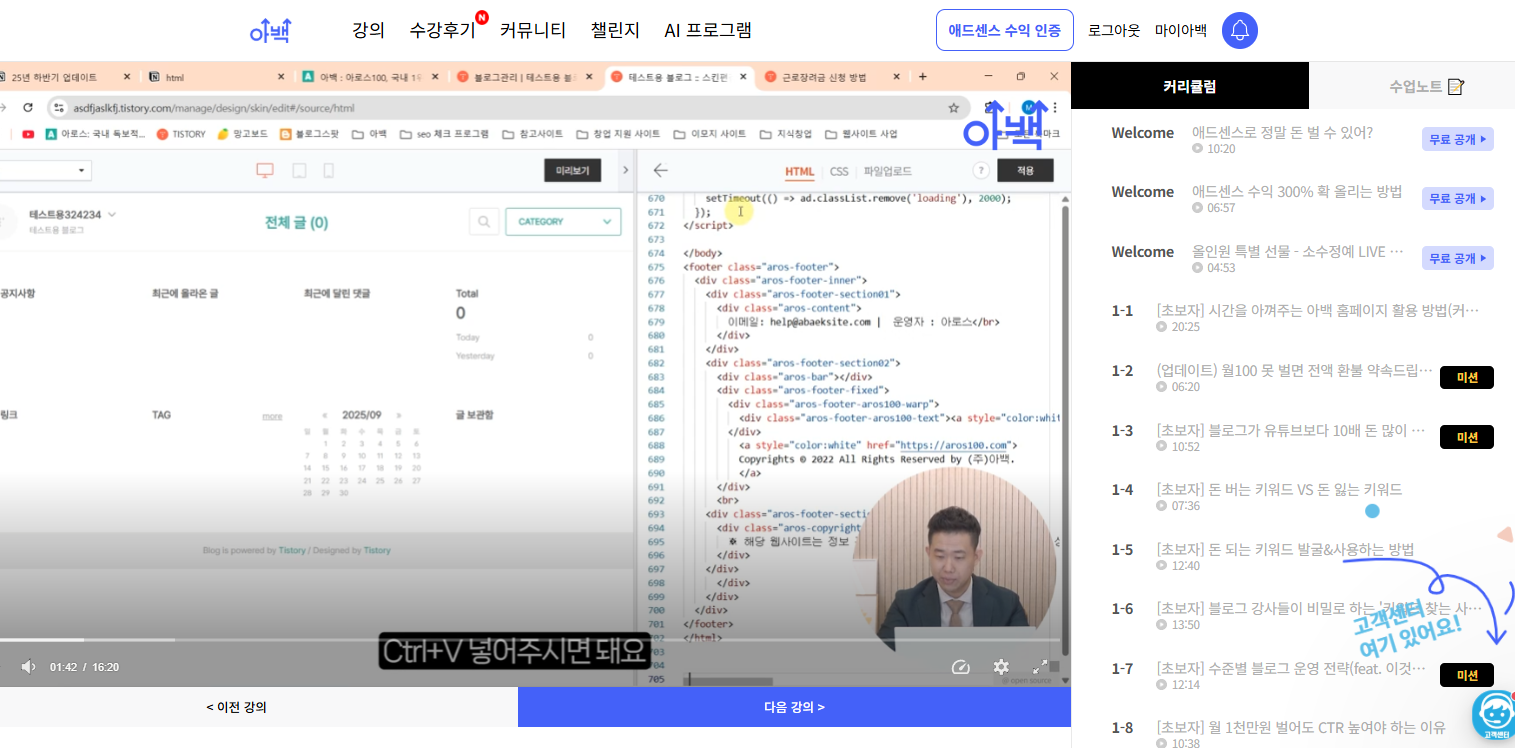Seek on the video progress bar
This screenshot has width=1515, height=748.
point(530,640)
